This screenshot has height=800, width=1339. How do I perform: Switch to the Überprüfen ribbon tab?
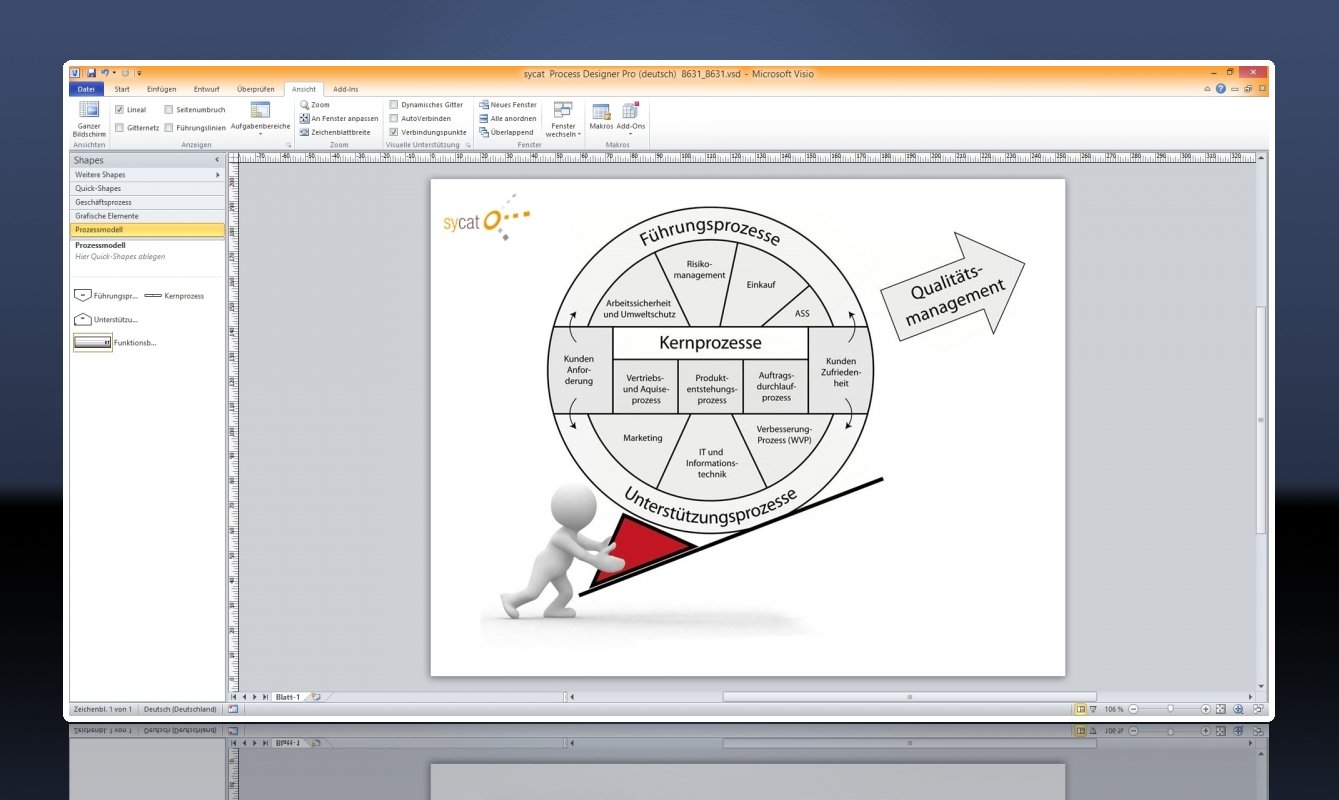256,89
